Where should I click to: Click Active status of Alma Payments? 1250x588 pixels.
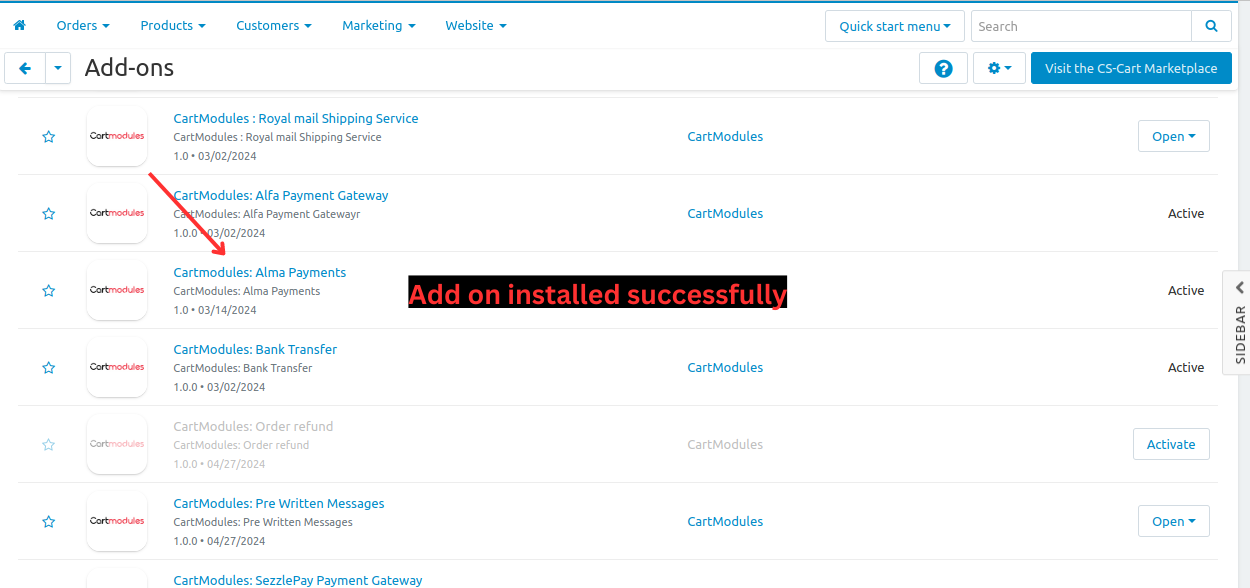[1186, 290]
